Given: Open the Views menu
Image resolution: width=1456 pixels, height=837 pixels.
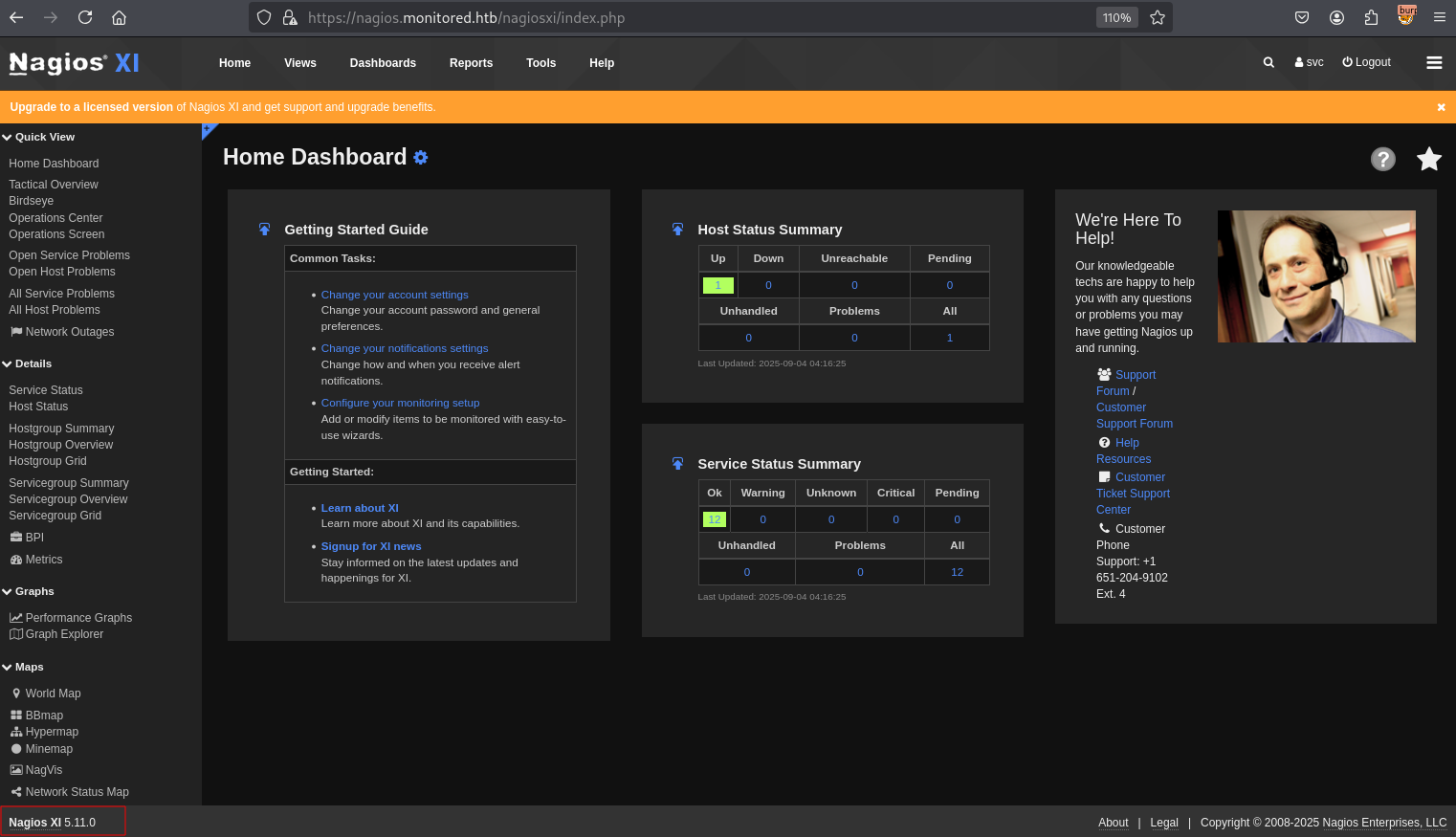Looking at the screenshot, I should click(x=300, y=63).
